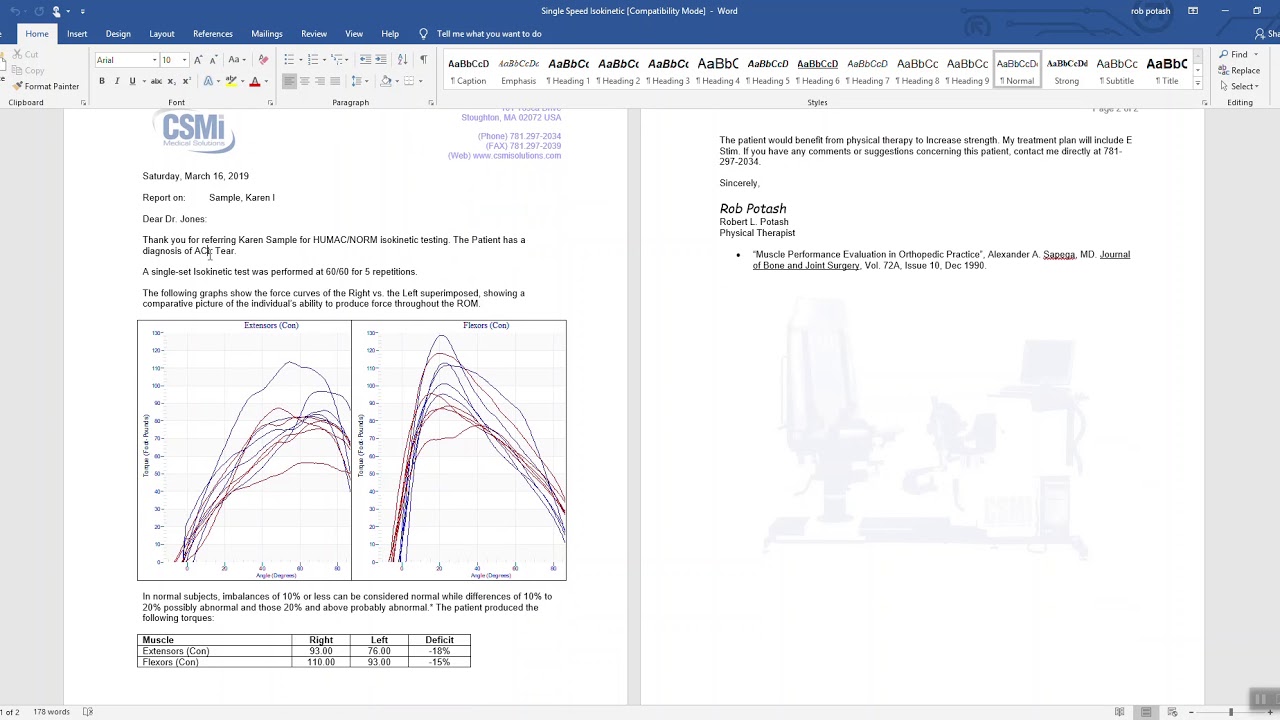
Task: Toggle Underline formatting
Action: 132,81
